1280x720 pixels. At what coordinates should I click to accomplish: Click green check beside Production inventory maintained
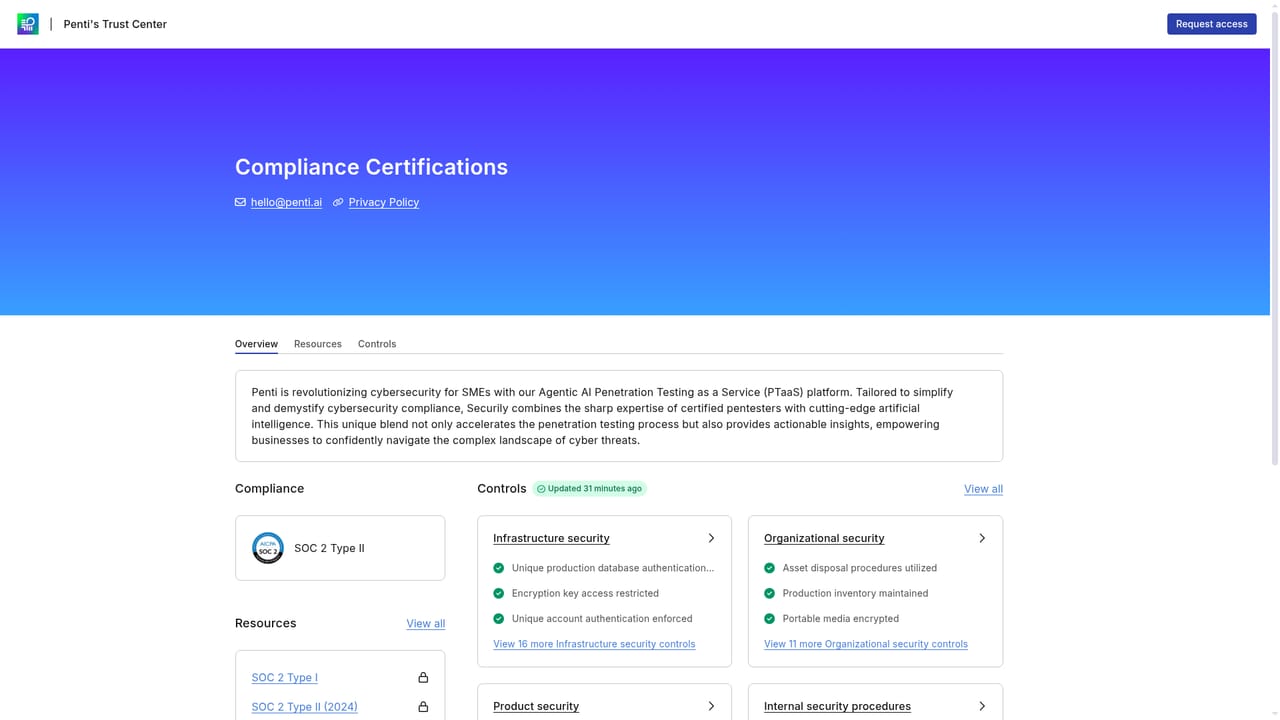click(x=770, y=593)
